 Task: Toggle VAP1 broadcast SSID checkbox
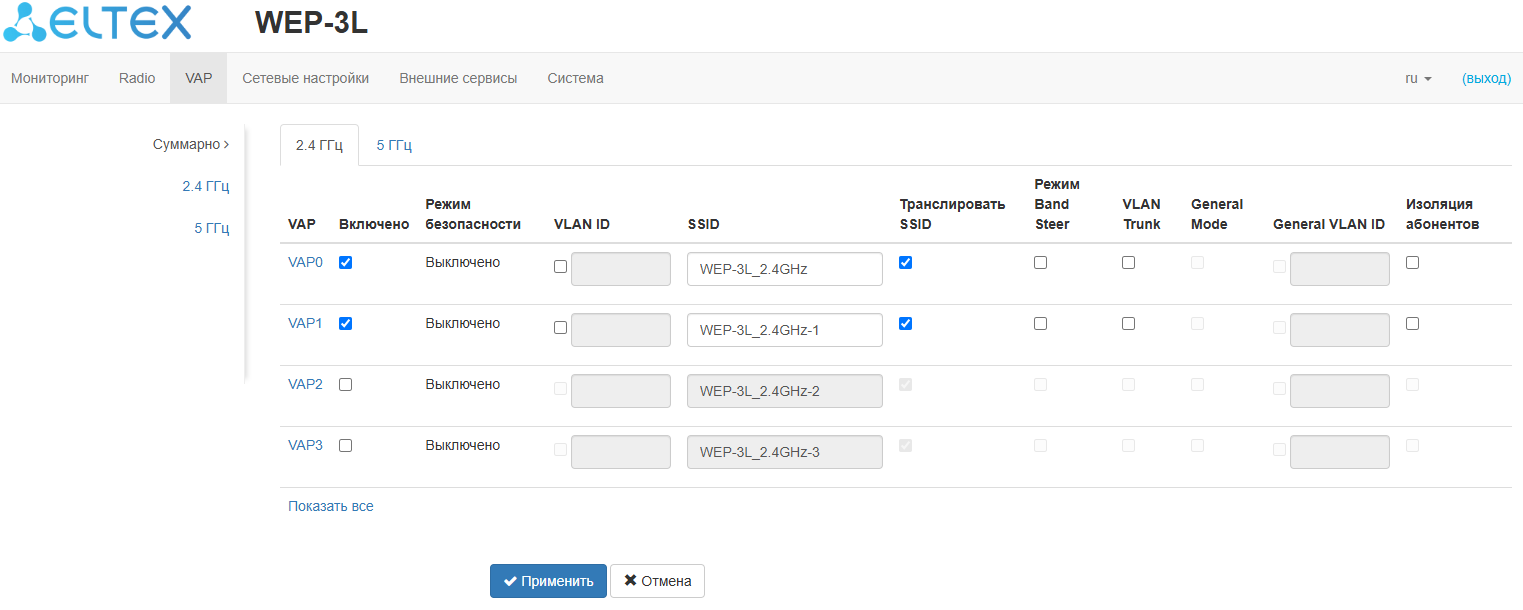[906, 324]
